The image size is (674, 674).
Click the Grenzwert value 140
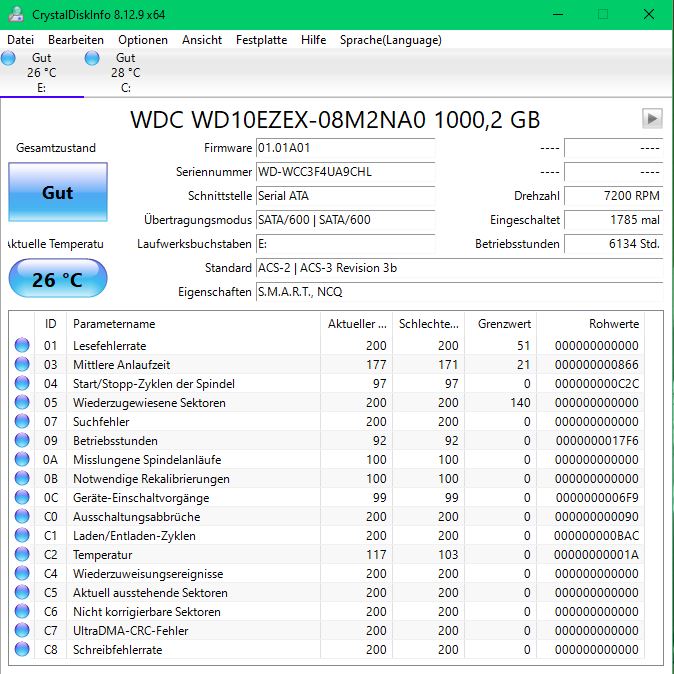[x=520, y=403]
